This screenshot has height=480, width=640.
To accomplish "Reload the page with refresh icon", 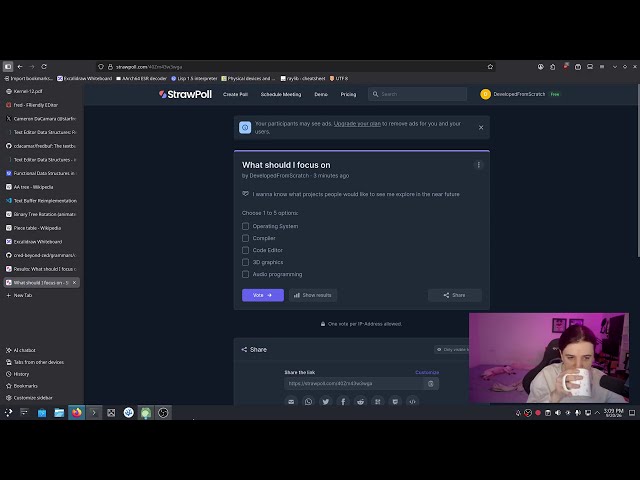I will (x=44, y=67).
